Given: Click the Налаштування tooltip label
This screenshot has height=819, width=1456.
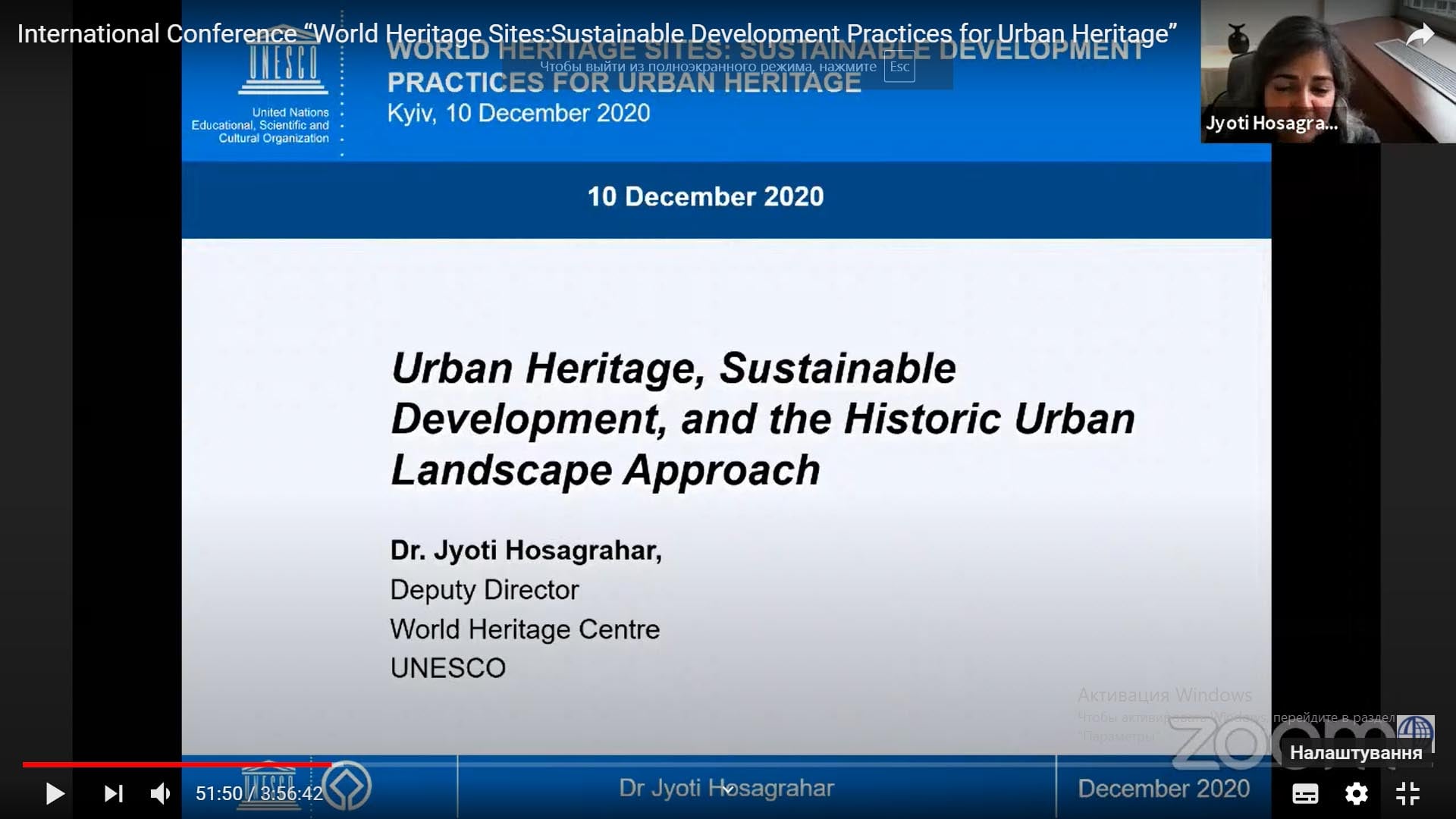Looking at the screenshot, I should click(x=1356, y=753).
